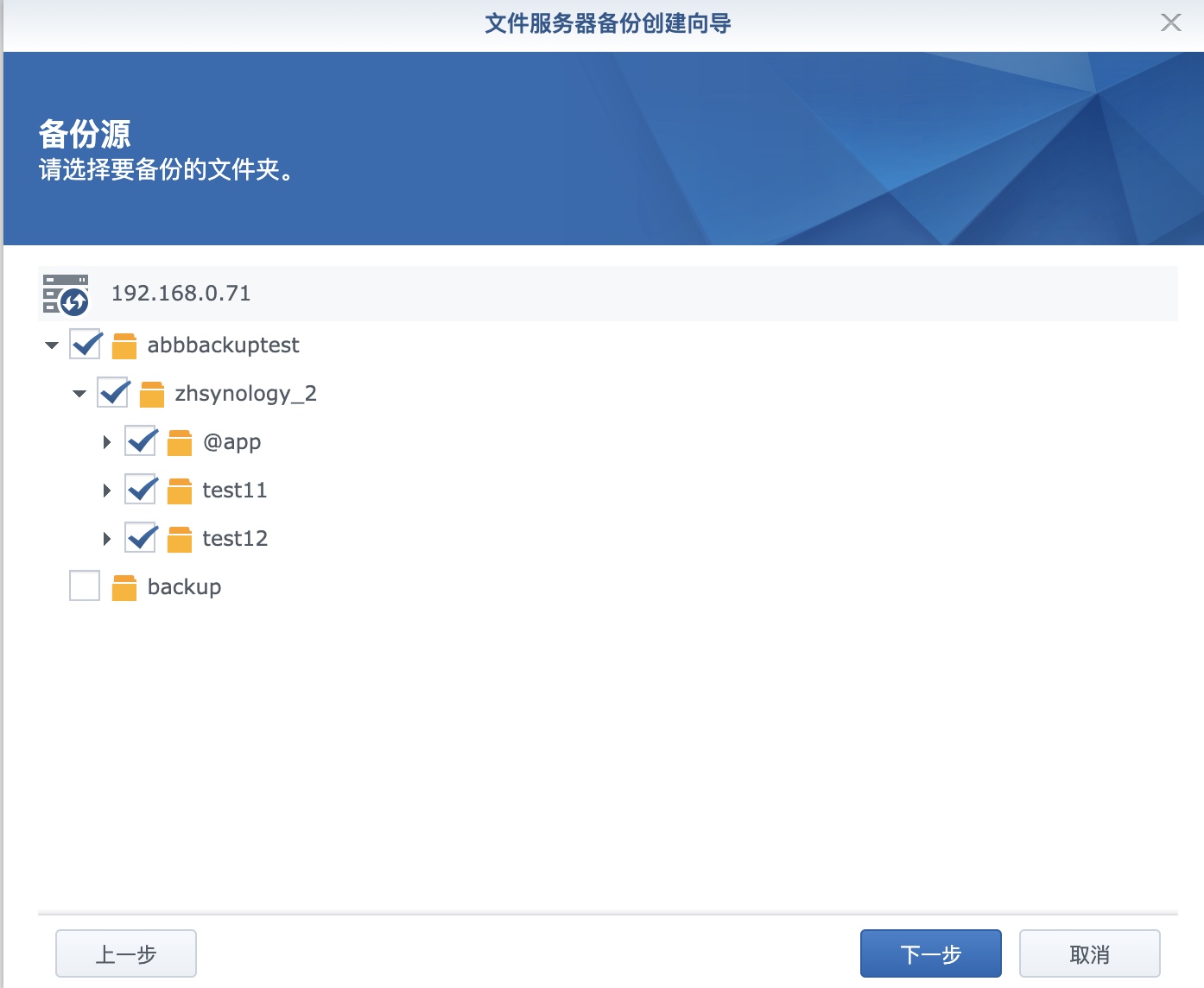
Task: Select the test12 folder name
Action: tap(235, 539)
